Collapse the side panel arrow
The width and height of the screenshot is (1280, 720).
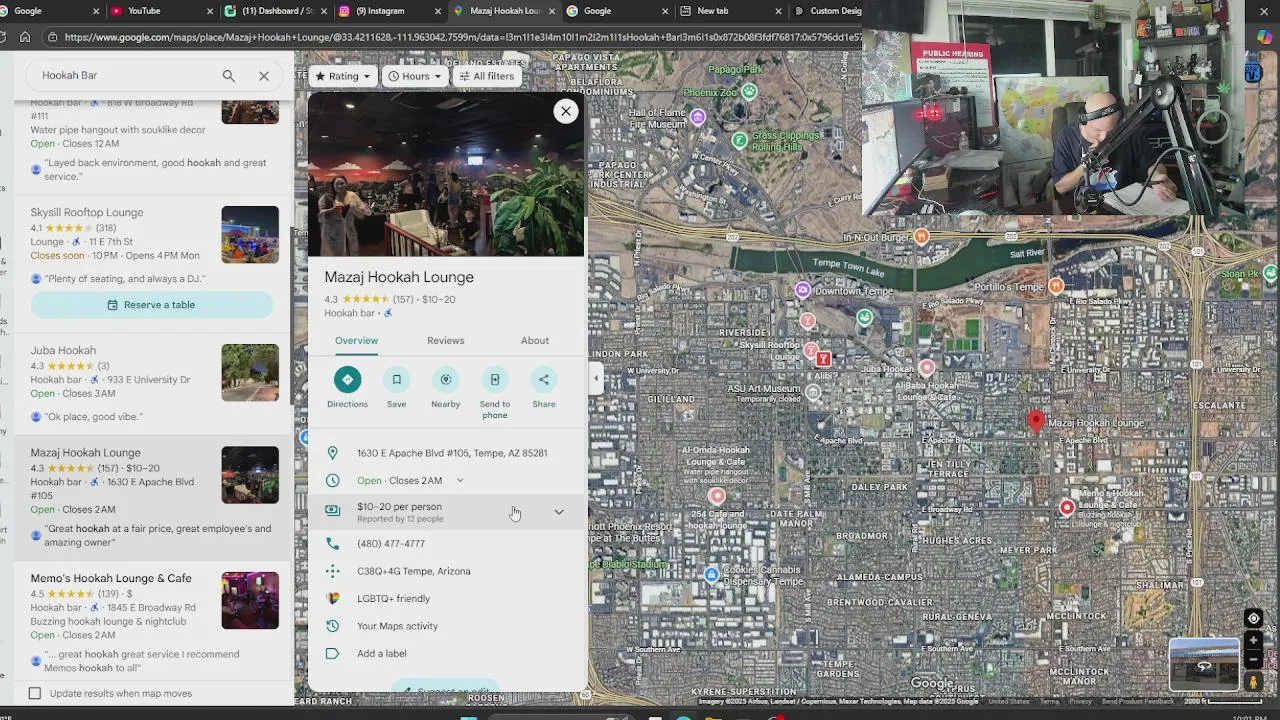pos(597,379)
